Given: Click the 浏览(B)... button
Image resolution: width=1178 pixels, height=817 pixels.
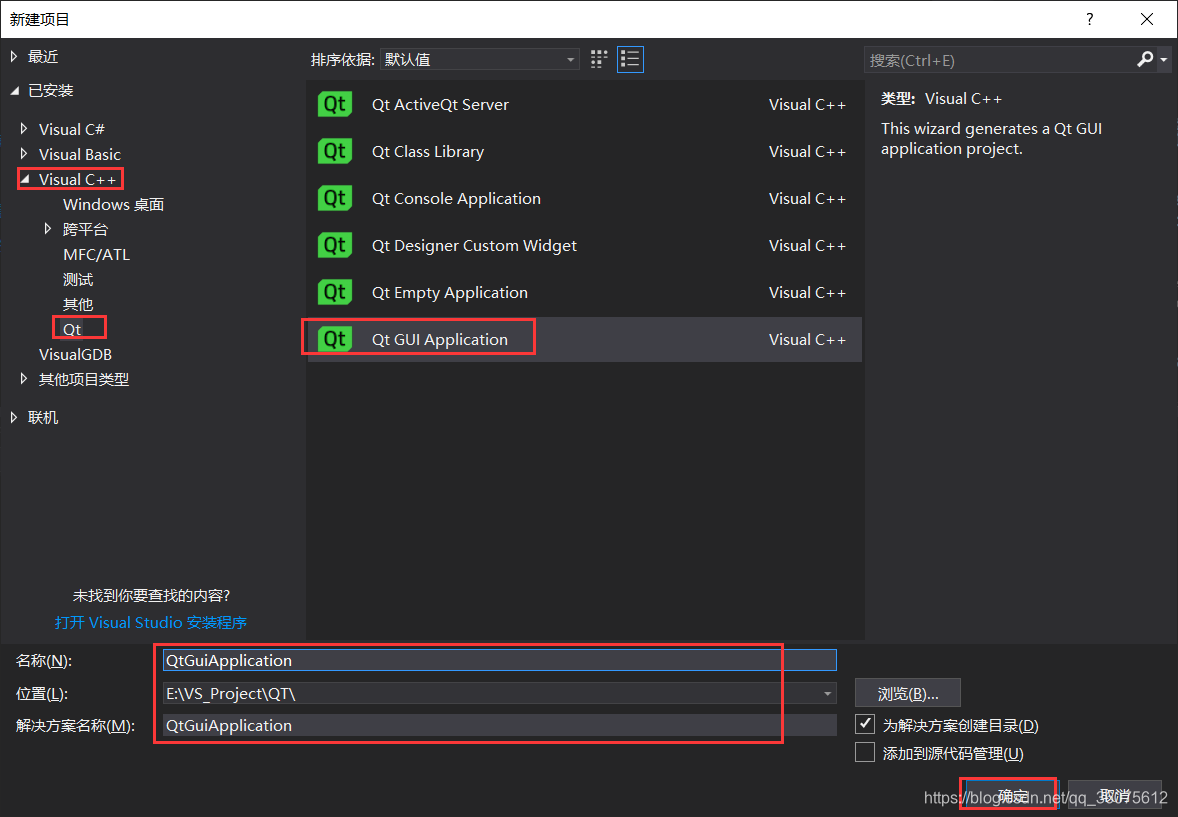Looking at the screenshot, I should [x=908, y=693].
